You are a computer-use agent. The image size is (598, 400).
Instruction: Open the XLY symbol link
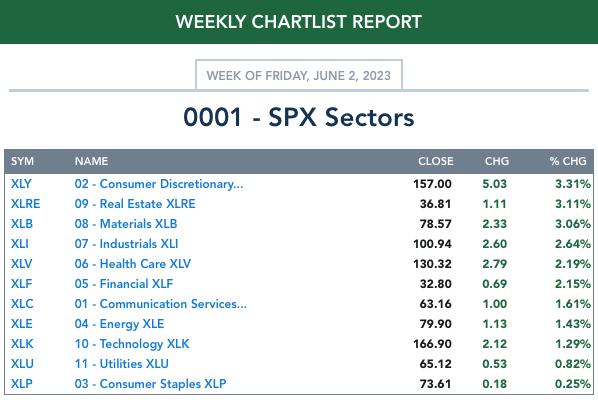[x=21, y=184]
